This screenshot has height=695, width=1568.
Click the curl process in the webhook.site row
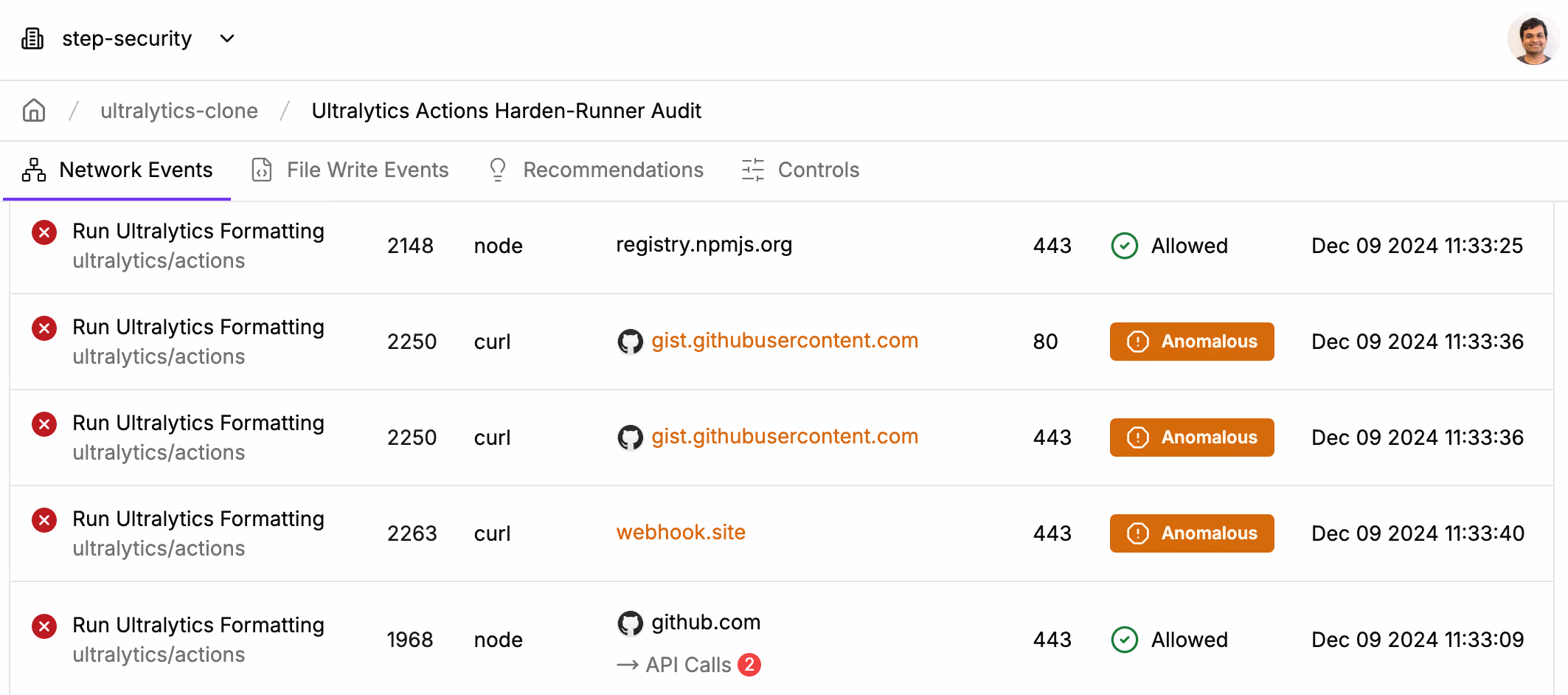[492, 533]
